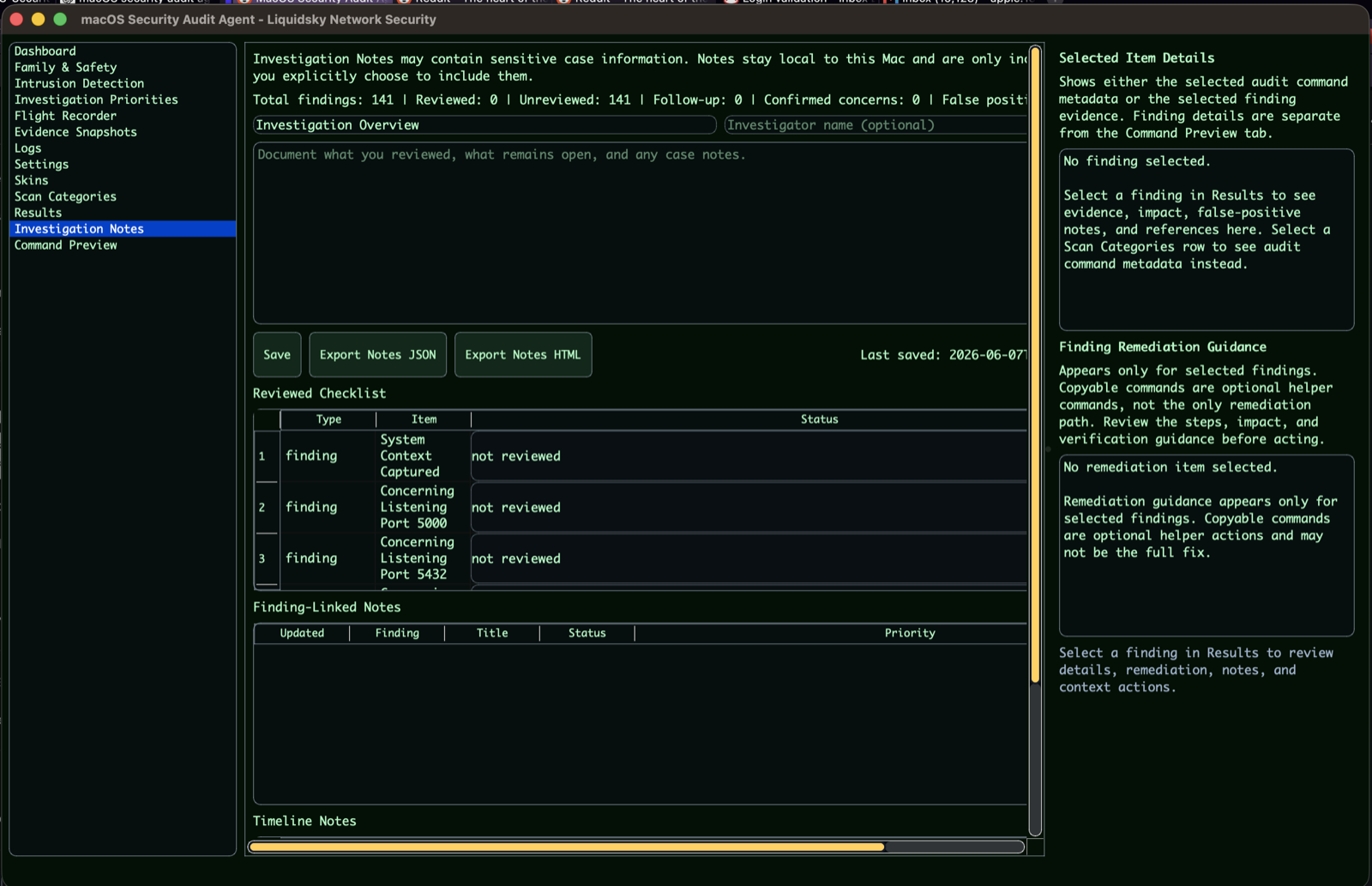1372x886 pixels.
Task: Click the vertical scrollbar thumb
Action: point(1036,366)
